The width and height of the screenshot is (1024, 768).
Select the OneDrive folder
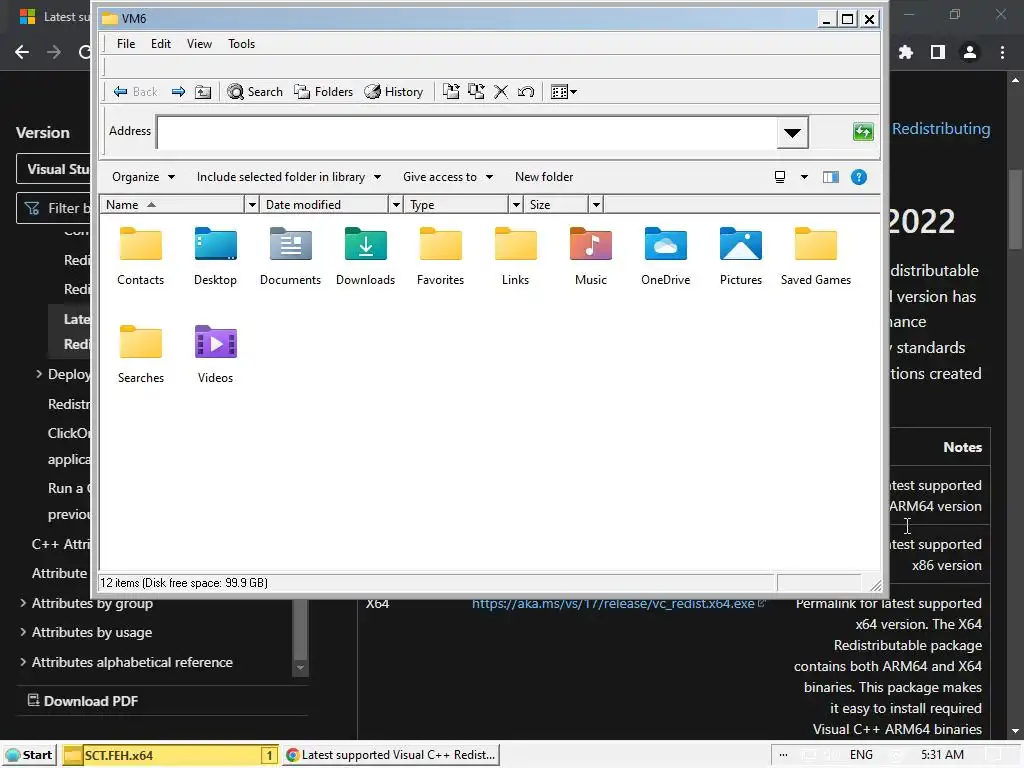(x=665, y=257)
